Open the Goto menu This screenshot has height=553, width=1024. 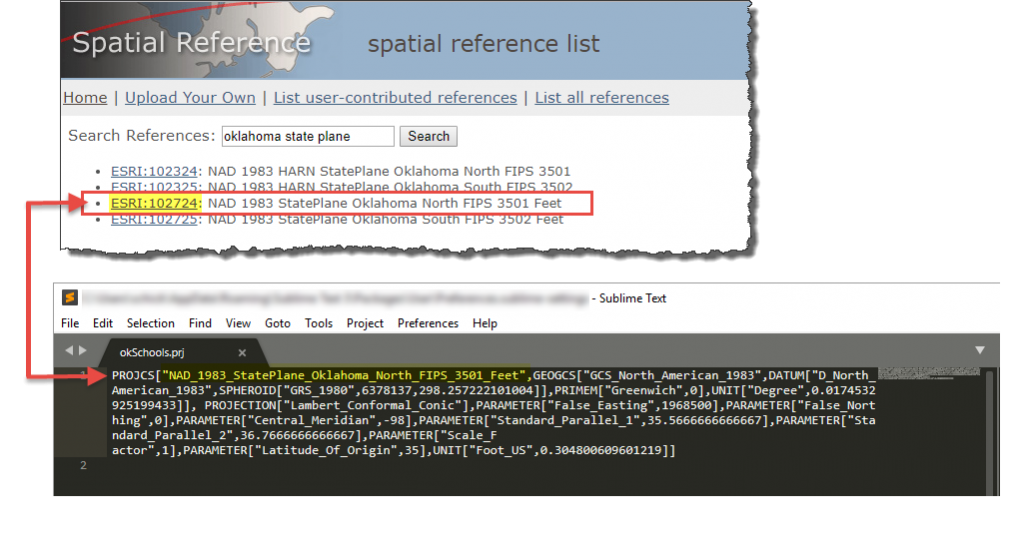coord(278,323)
